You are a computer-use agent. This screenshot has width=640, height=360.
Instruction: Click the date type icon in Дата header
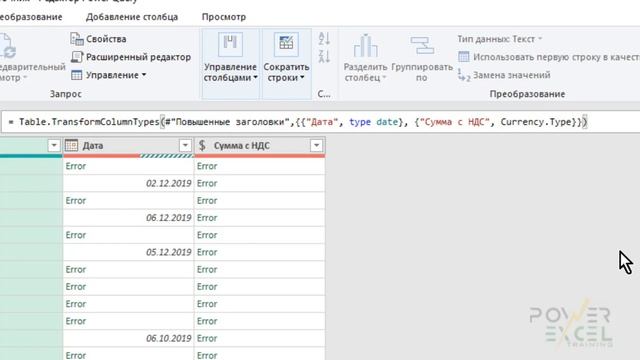coord(71,145)
